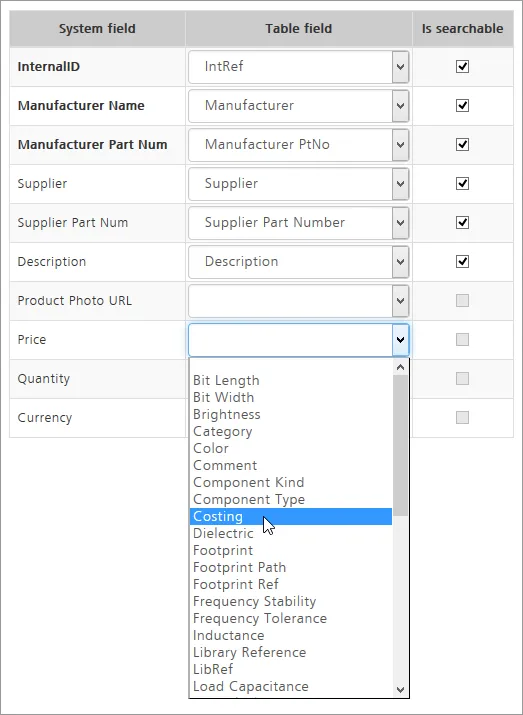
Task: Toggle Manufacturer Part Num searchable checkbox
Action: (462, 145)
